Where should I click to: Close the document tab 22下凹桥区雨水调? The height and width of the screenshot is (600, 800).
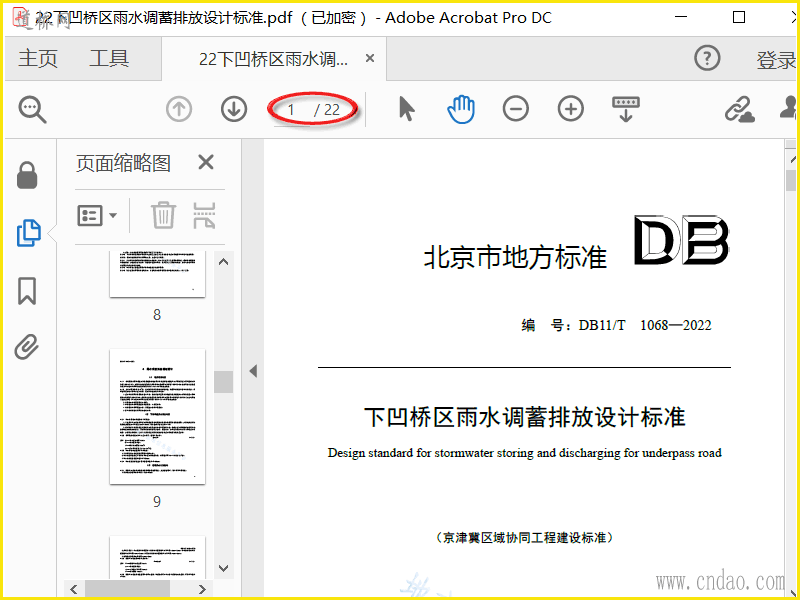point(370,59)
